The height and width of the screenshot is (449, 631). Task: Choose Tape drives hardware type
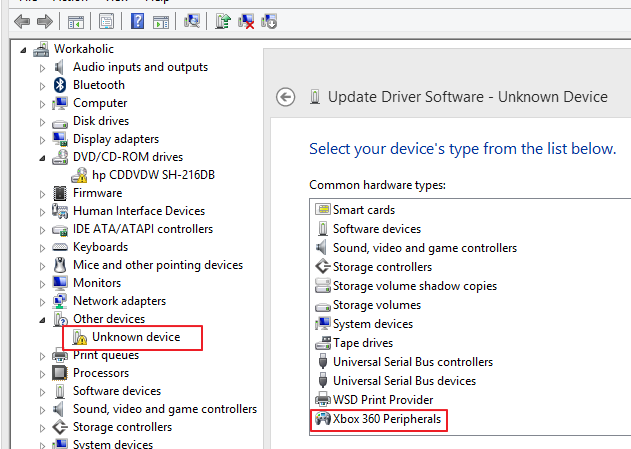pos(363,343)
